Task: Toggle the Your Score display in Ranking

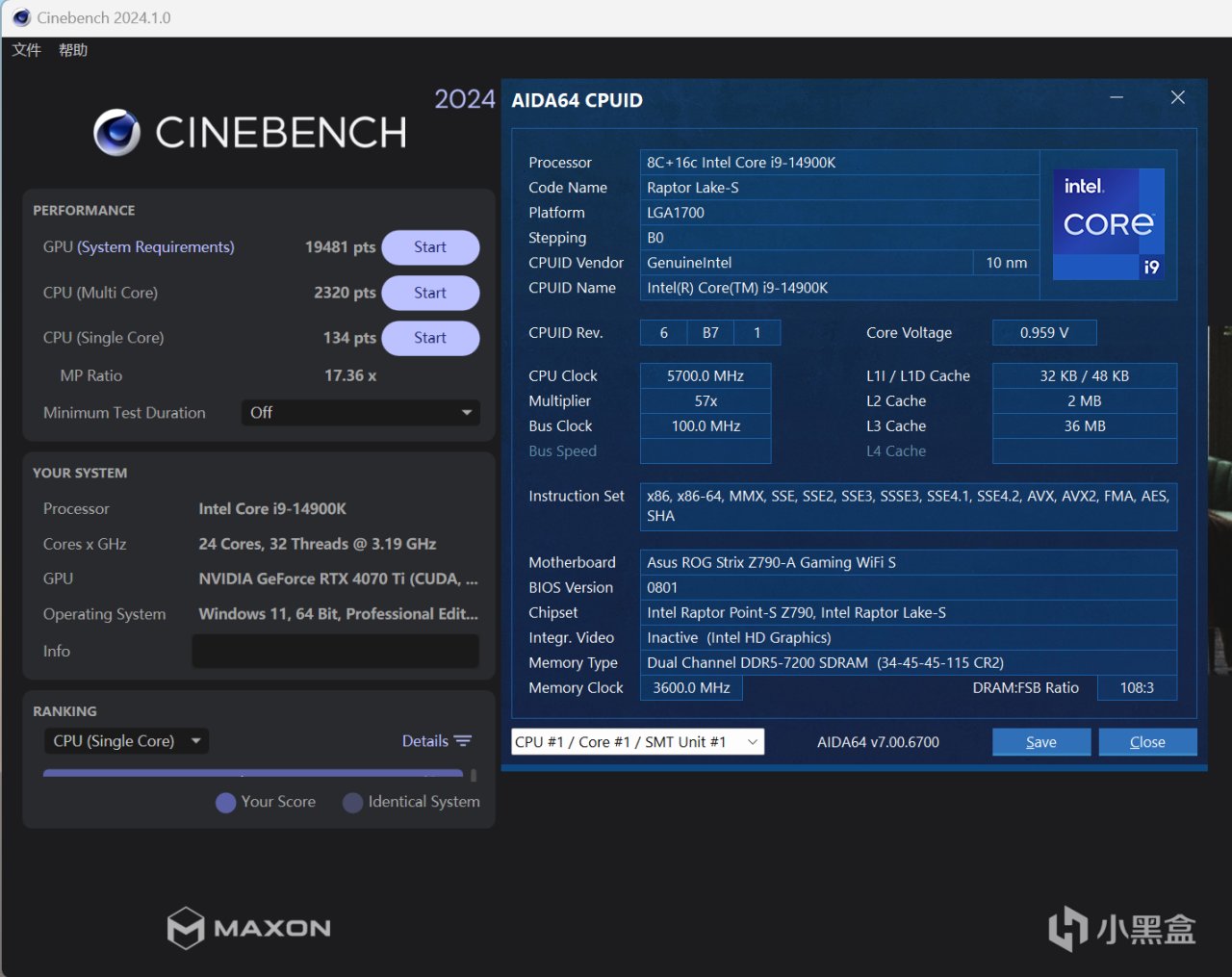Action: click(266, 802)
